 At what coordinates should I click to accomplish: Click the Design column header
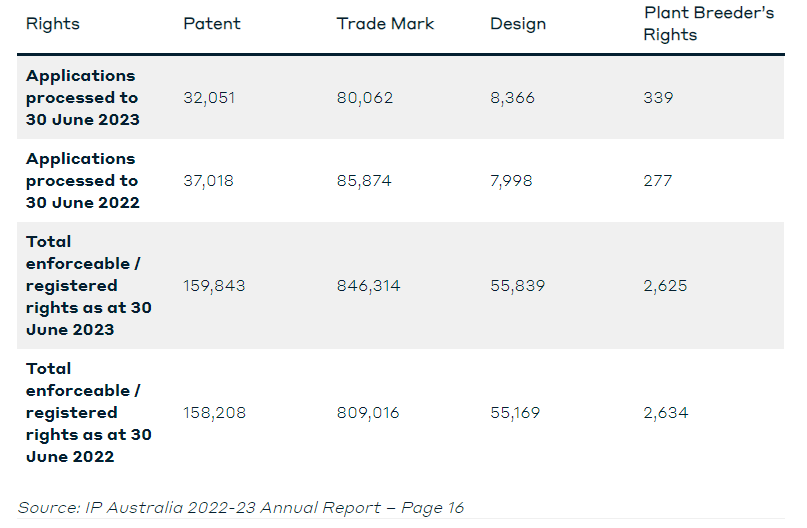(x=518, y=24)
